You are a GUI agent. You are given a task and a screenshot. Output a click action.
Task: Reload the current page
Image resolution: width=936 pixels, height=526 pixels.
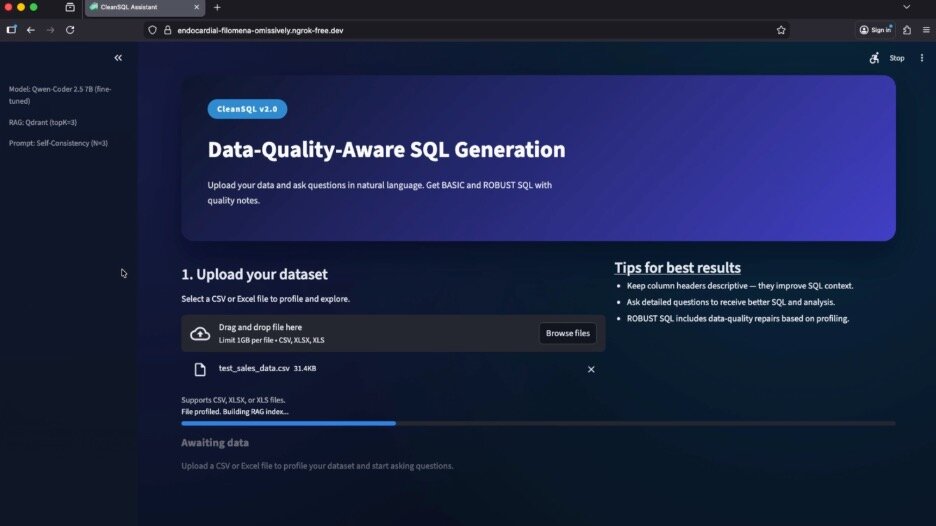(x=70, y=30)
